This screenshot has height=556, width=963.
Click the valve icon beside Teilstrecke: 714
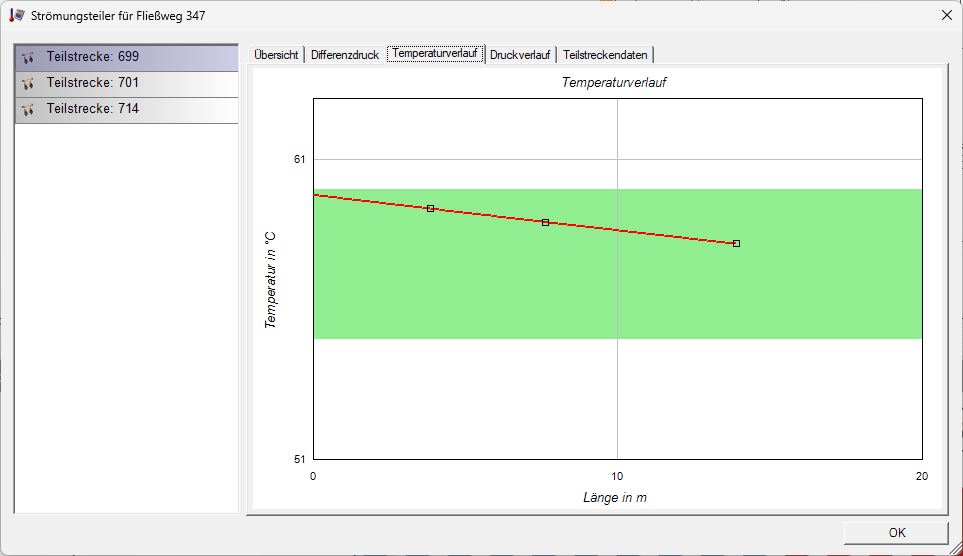click(28, 109)
